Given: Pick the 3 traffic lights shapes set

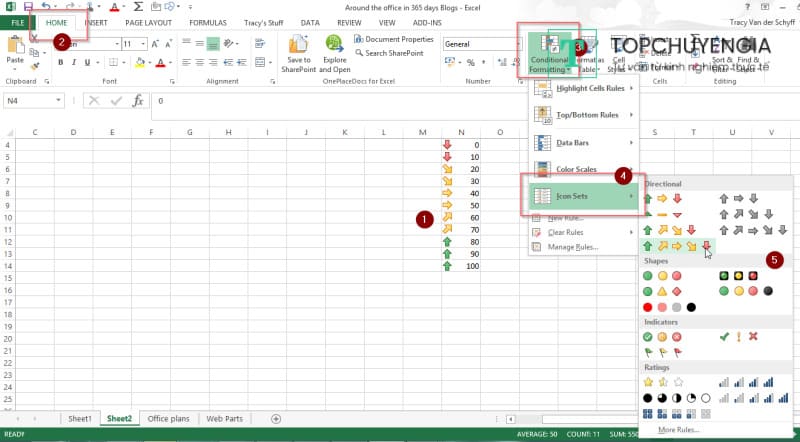Looking at the screenshot, I should pos(662,276).
